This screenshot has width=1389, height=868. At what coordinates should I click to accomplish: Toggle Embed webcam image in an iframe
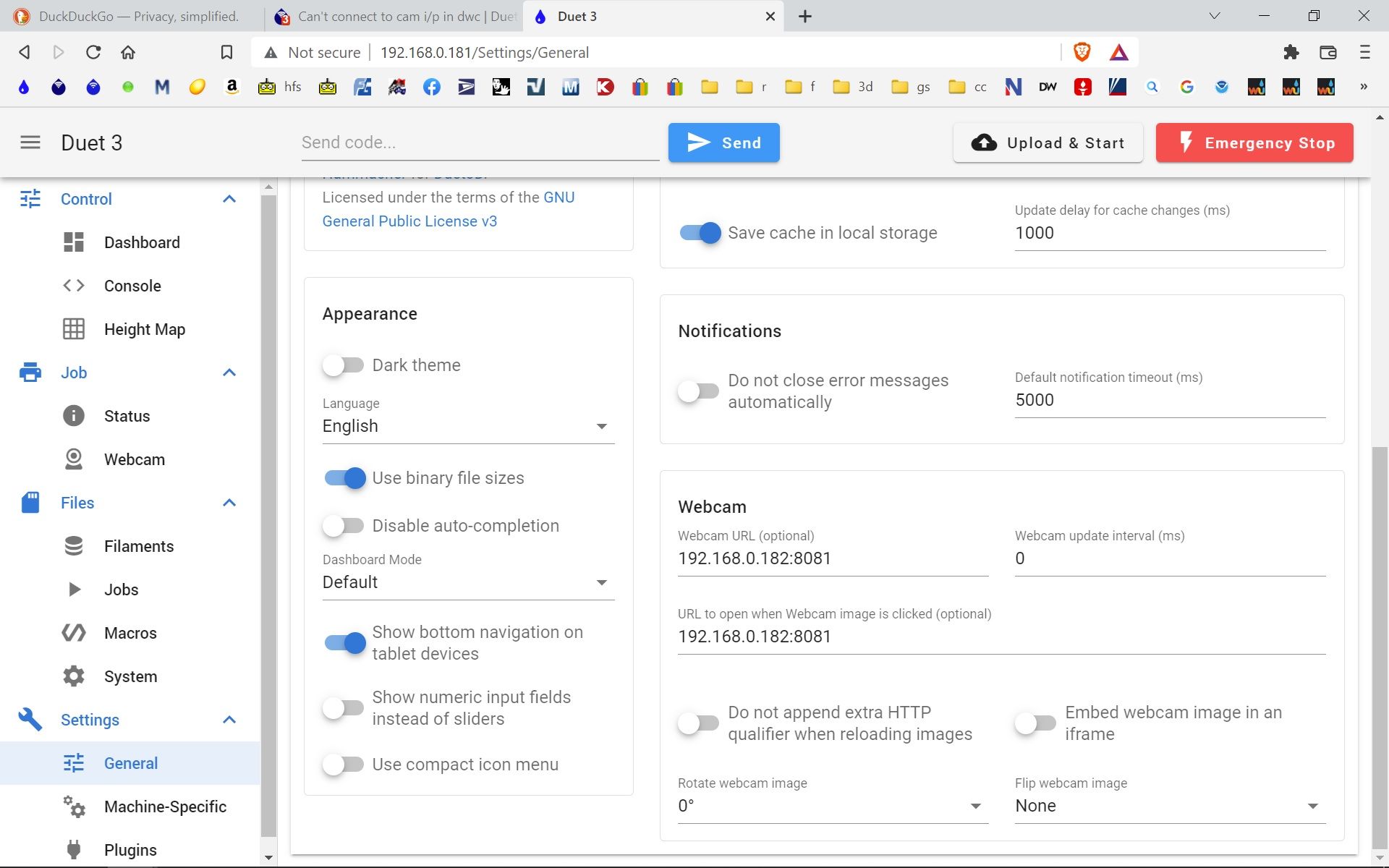[x=1036, y=723]
